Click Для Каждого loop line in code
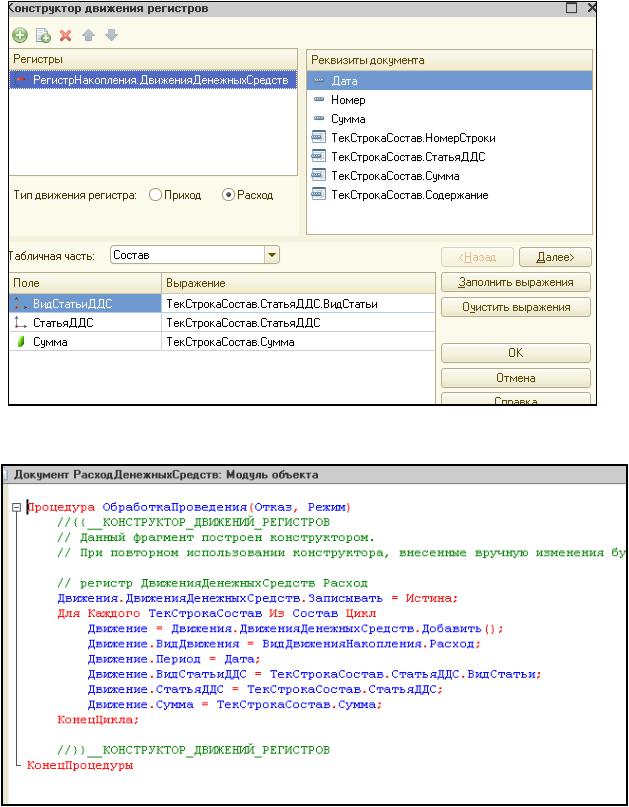This screenshot has width=629, height=807. (217, 613)
